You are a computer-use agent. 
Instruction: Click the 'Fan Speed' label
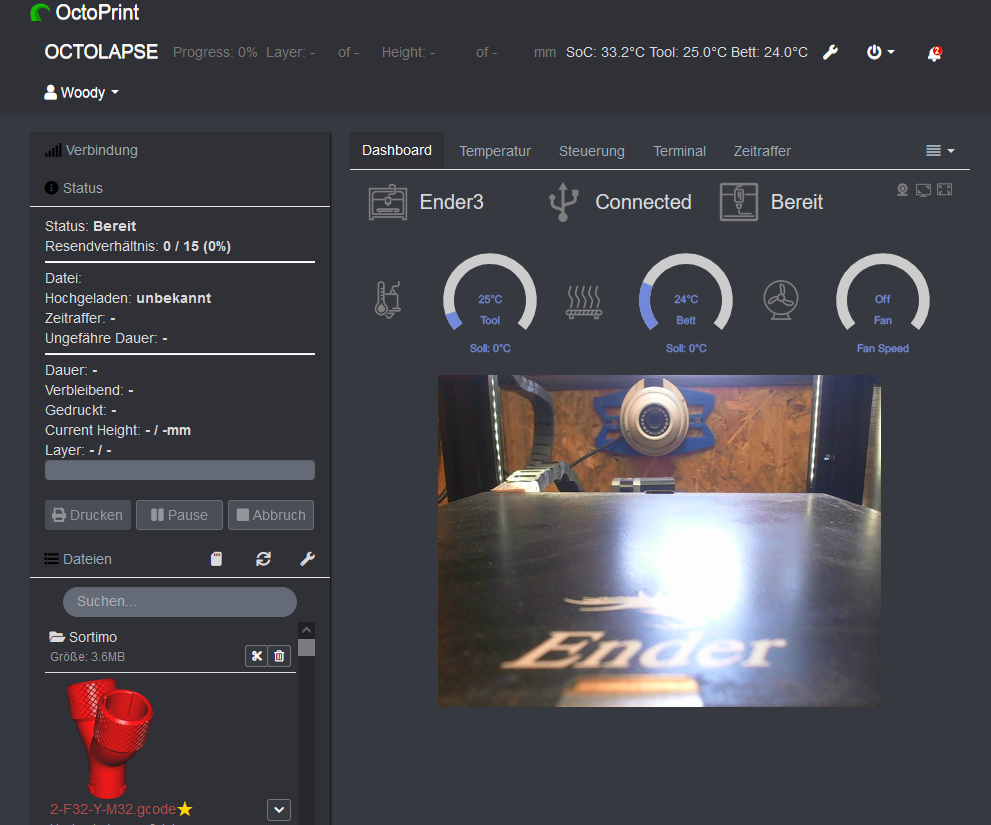click(x=882, y=348)
